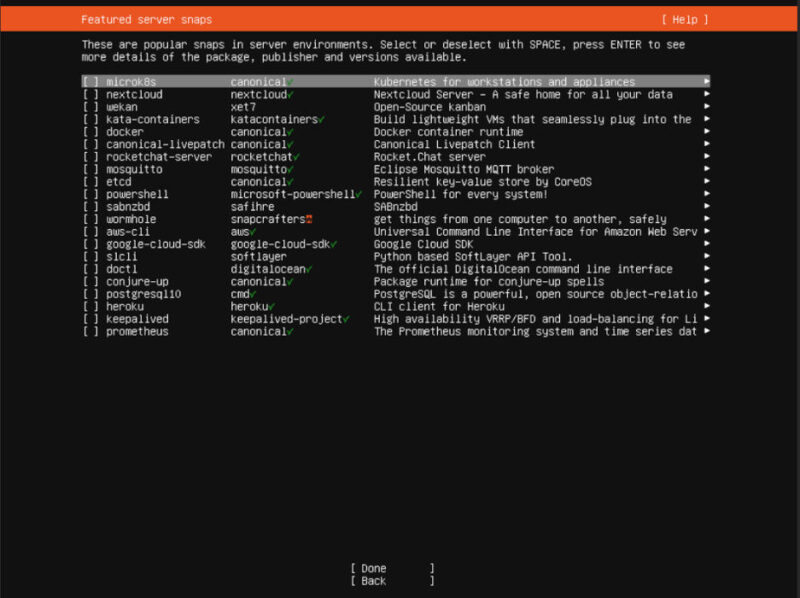Expand the postgresql10 snap entry
The image size is (800, 598).
tap(706, 294)
